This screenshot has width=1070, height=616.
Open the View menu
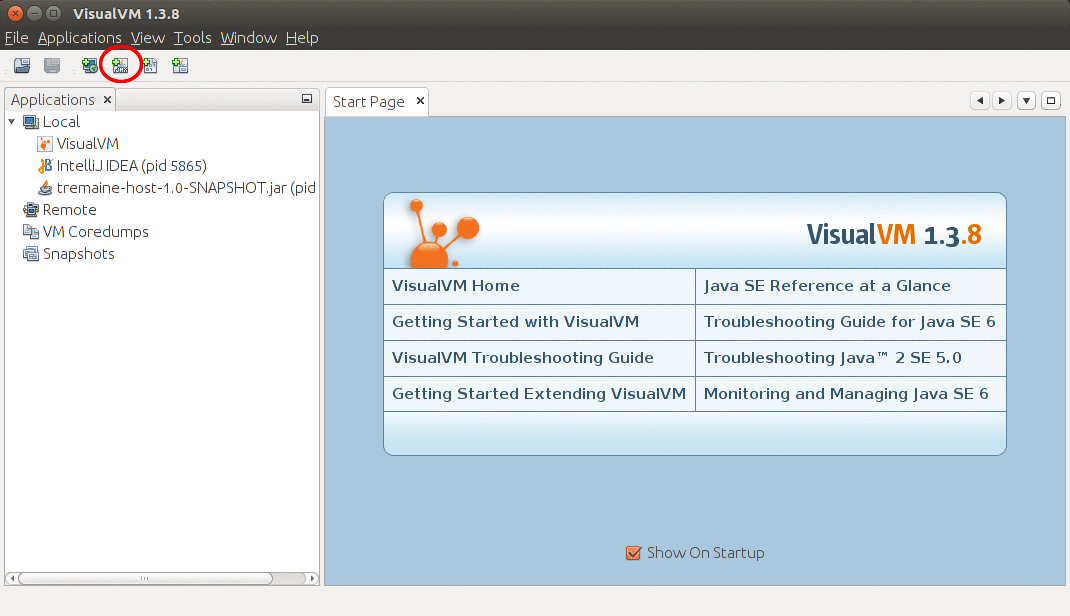[x=147, y=38]
